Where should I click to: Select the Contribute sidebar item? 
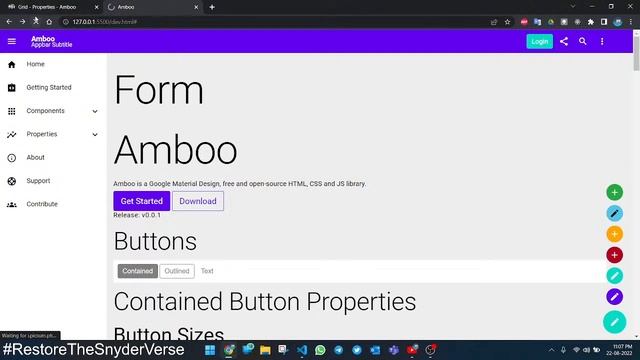tap(53, 204)
